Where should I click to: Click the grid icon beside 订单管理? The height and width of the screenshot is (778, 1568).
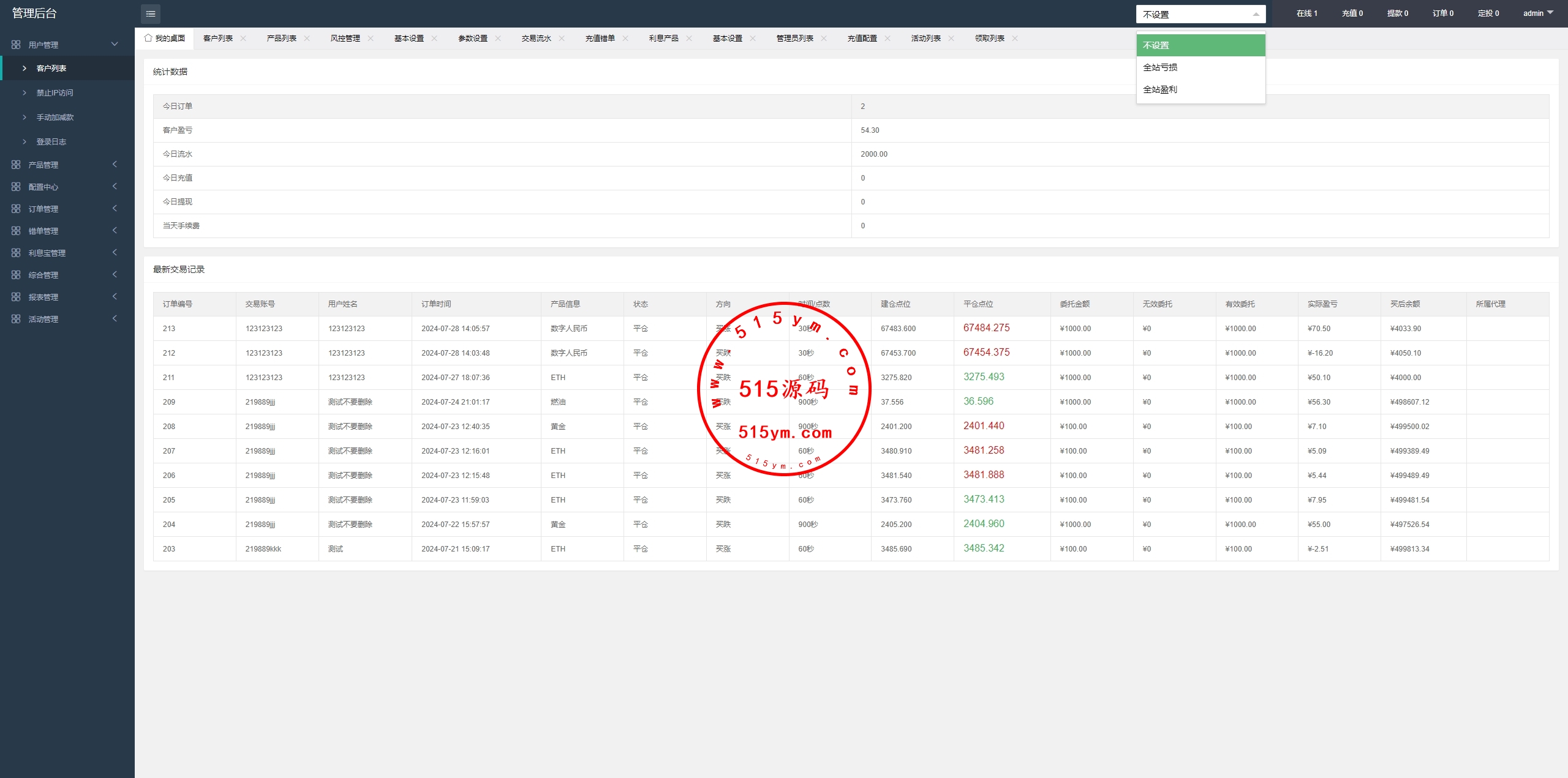(x=16, y=209)
